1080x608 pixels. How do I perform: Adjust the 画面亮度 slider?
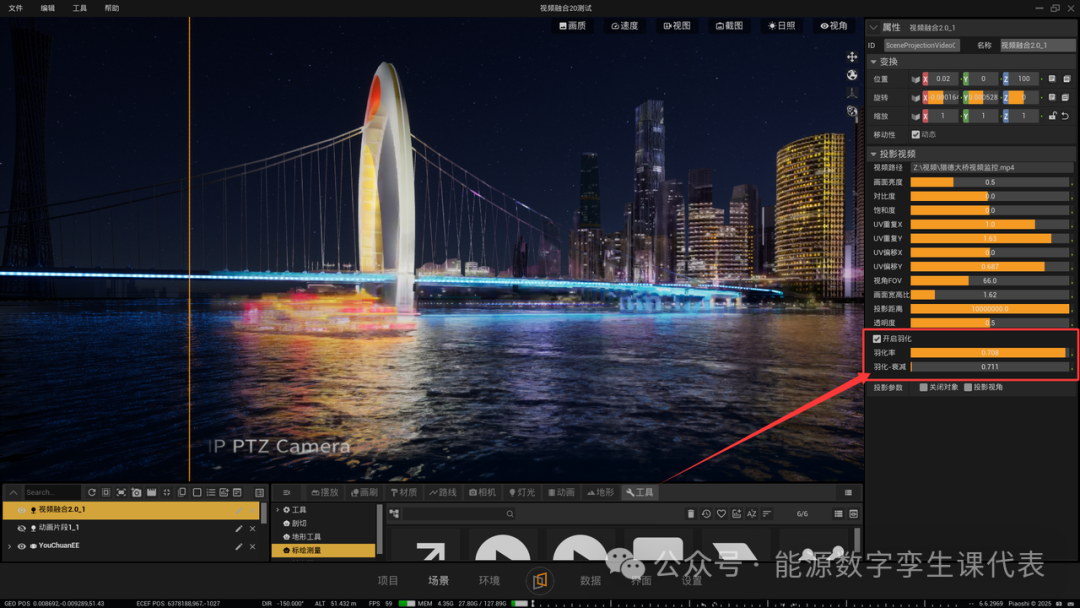coord(990,182)
